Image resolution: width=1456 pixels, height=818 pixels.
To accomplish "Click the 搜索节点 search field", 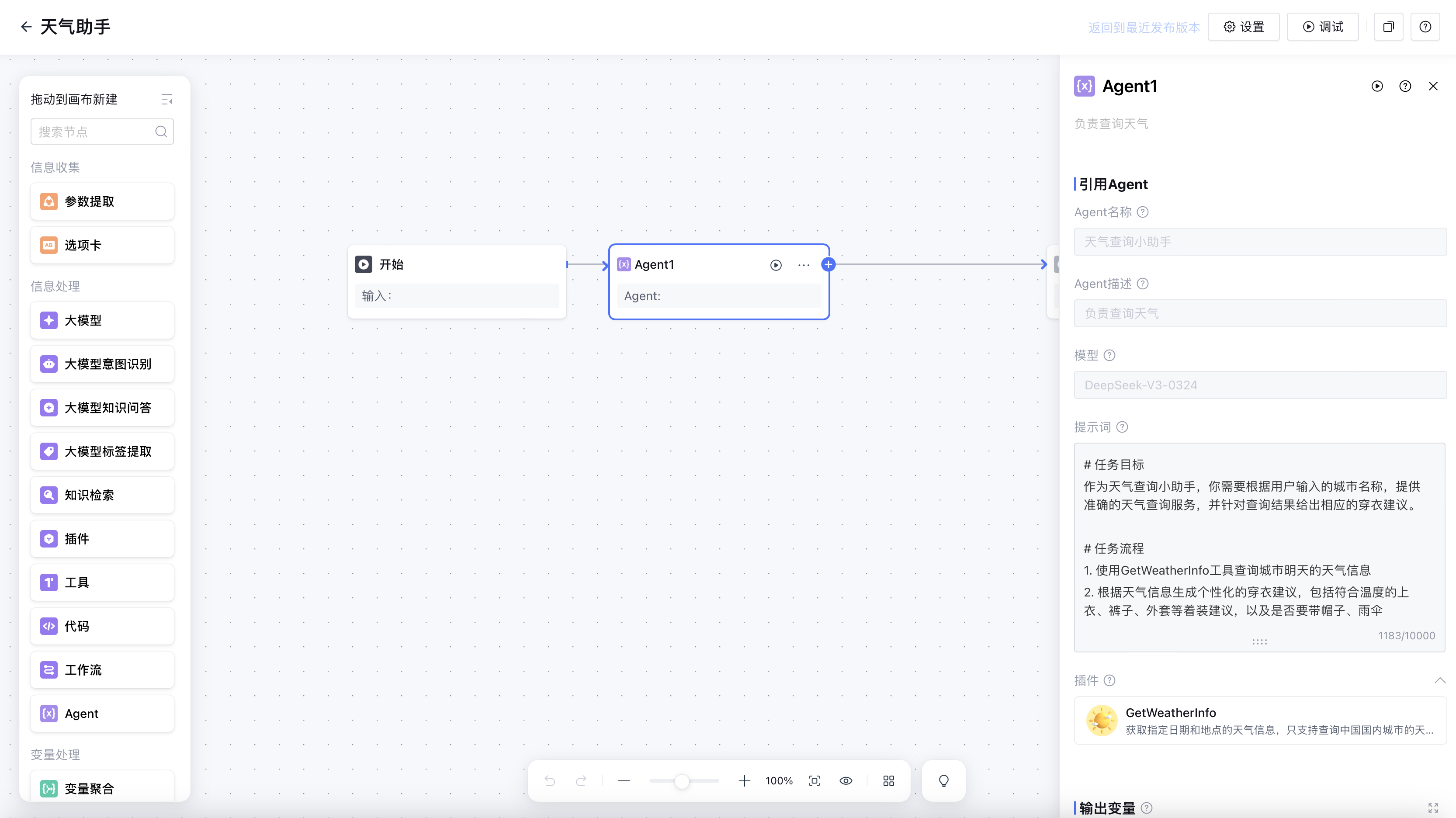I will pos(93,132).
